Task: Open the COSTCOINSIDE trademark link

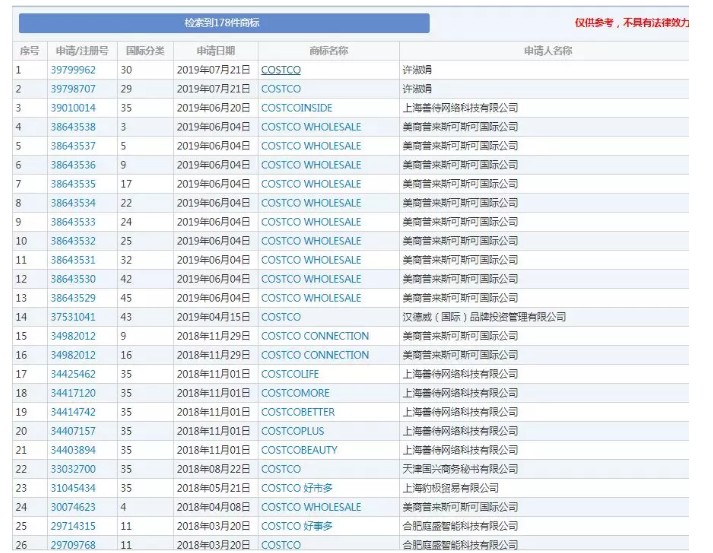Action: pyautogui.click(x=296, y=108)
